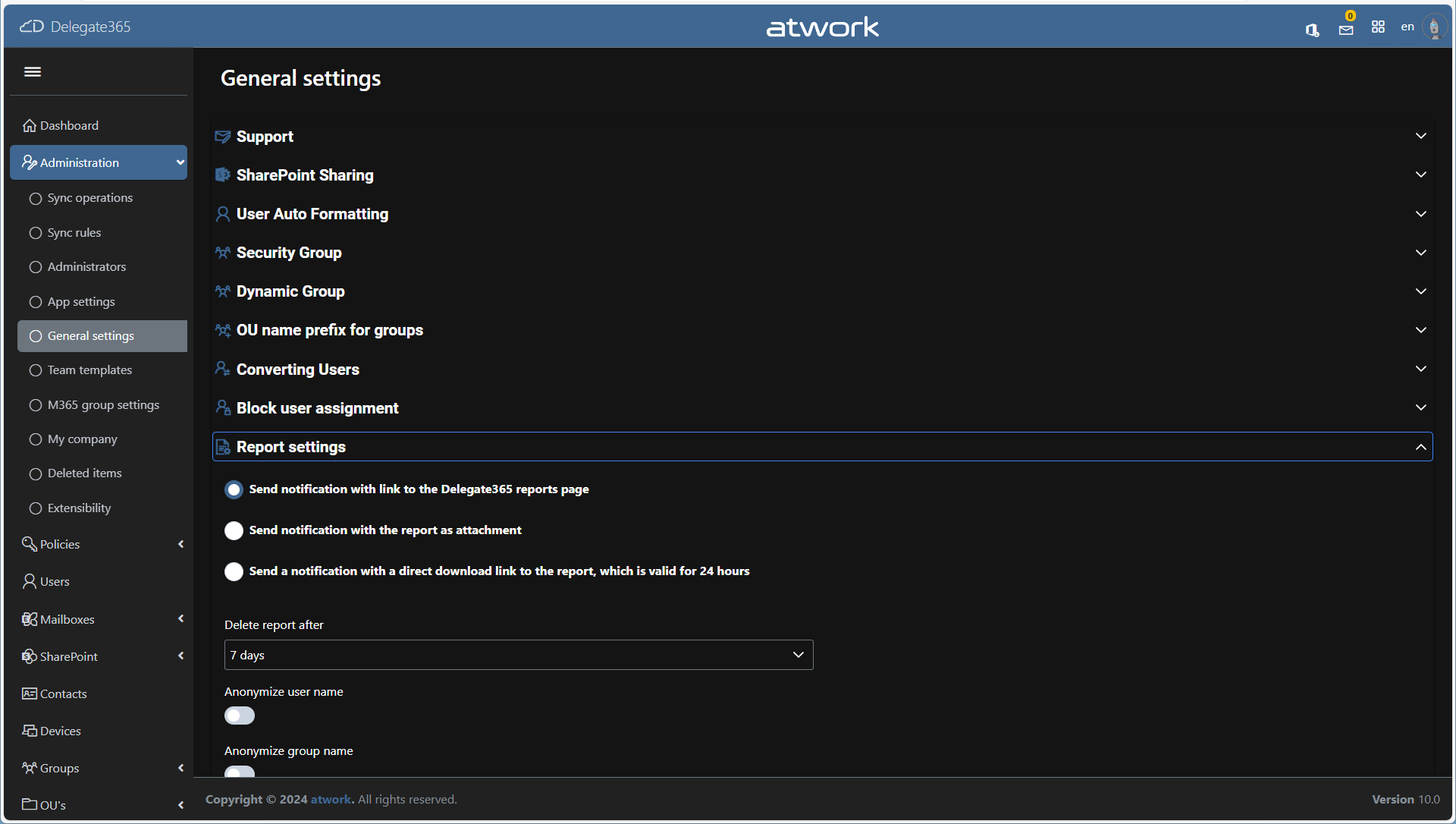The width and height of the screenshot is (1456, 824).
Task: Click the Dynamic Group section icon
Action: [x=223, y=291]
